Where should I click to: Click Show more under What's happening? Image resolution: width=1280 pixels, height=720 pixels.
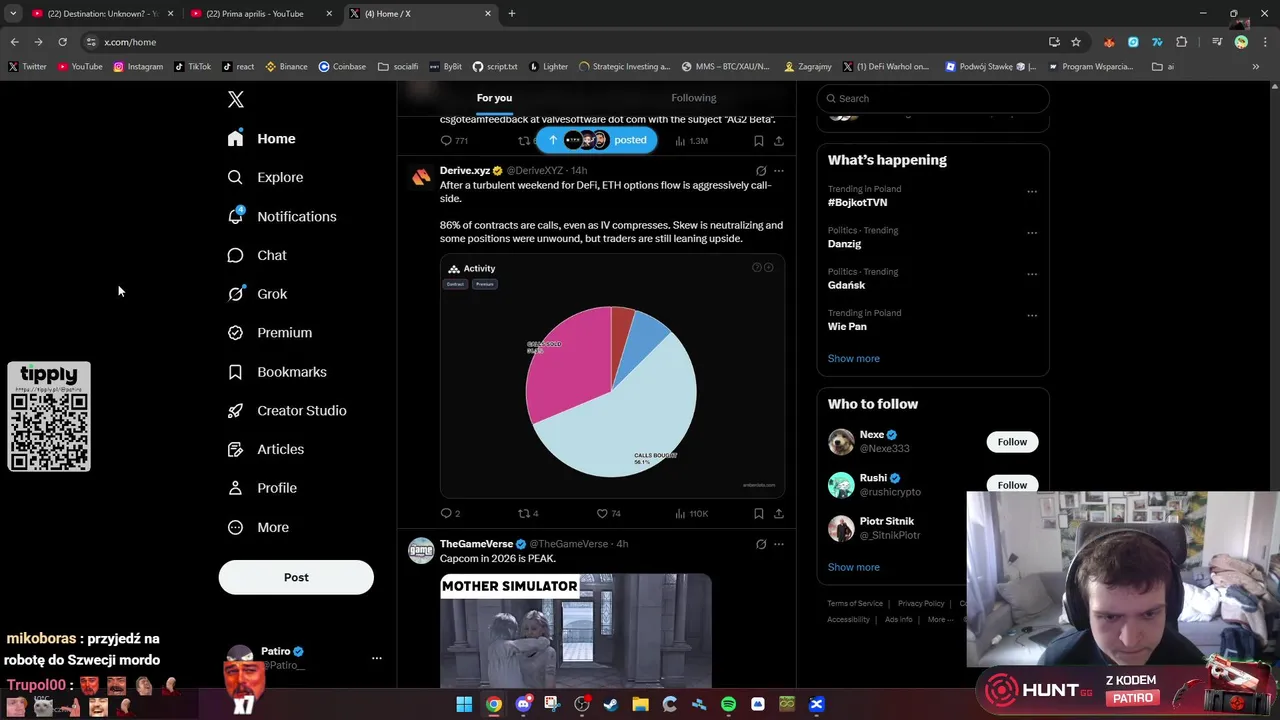[x=854, y=358]
